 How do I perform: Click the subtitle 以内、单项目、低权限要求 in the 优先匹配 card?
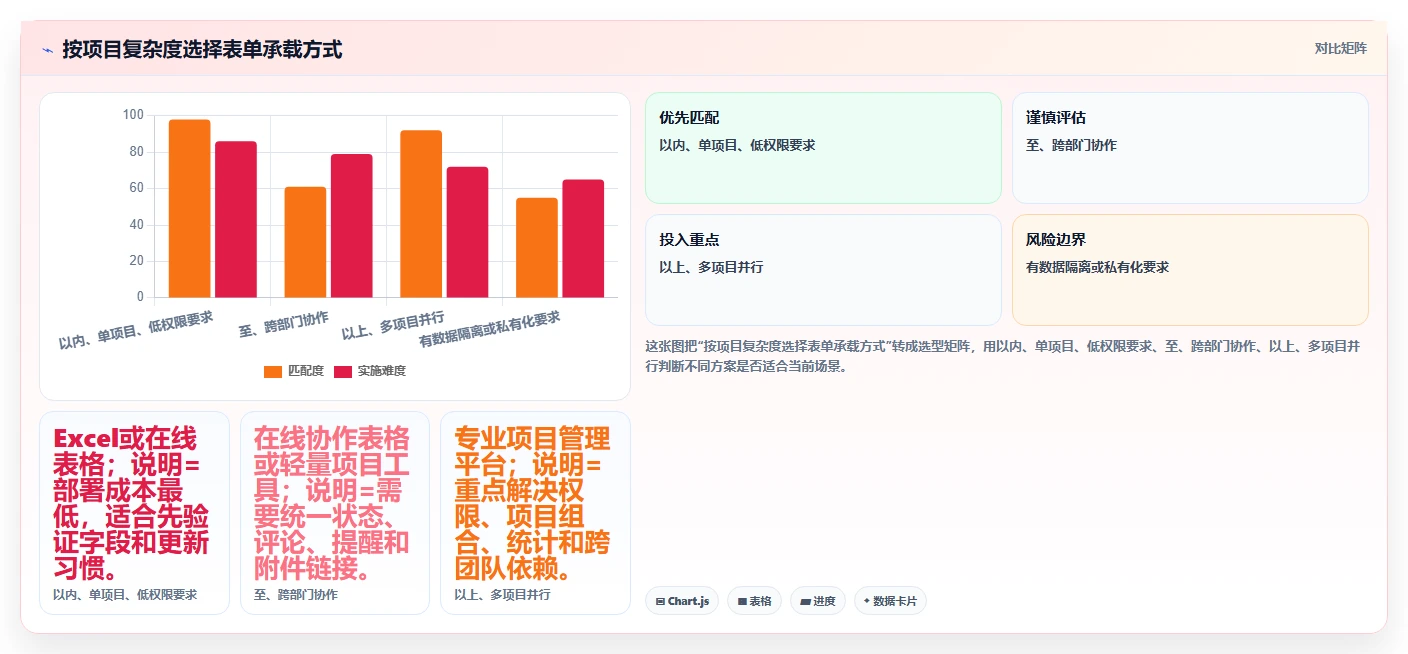pos(737,145)
